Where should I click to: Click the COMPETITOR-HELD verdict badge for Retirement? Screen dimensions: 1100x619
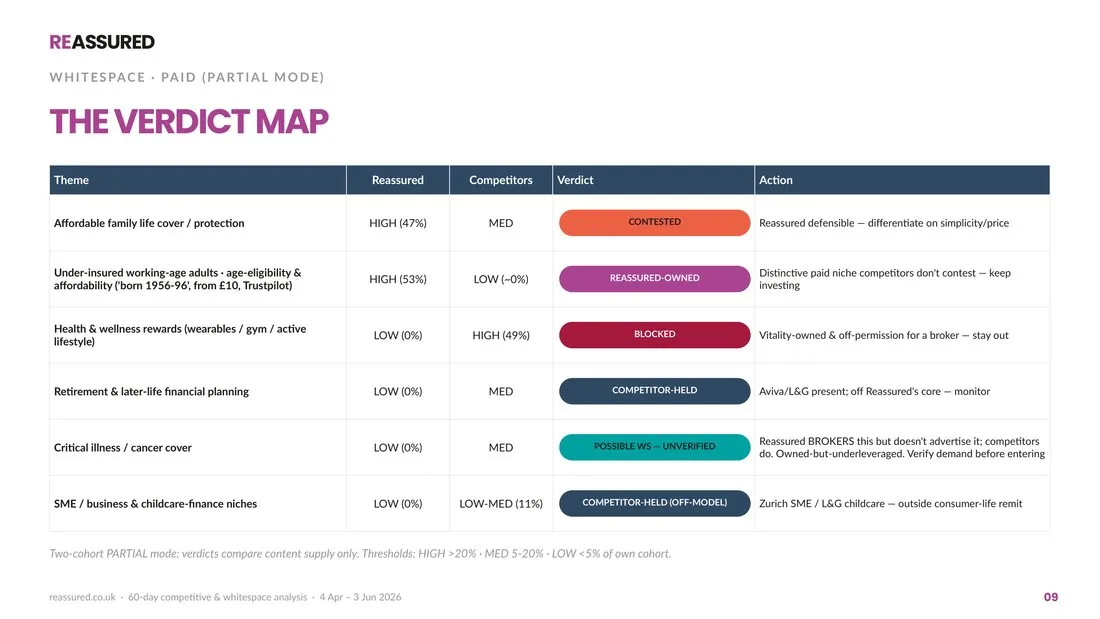655,391
